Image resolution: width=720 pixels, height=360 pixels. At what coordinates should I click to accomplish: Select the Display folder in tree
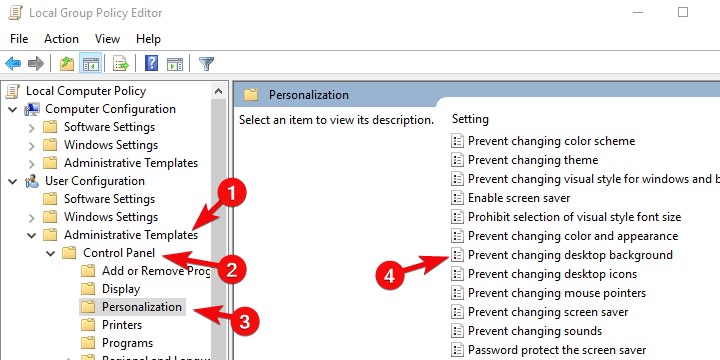121,289
